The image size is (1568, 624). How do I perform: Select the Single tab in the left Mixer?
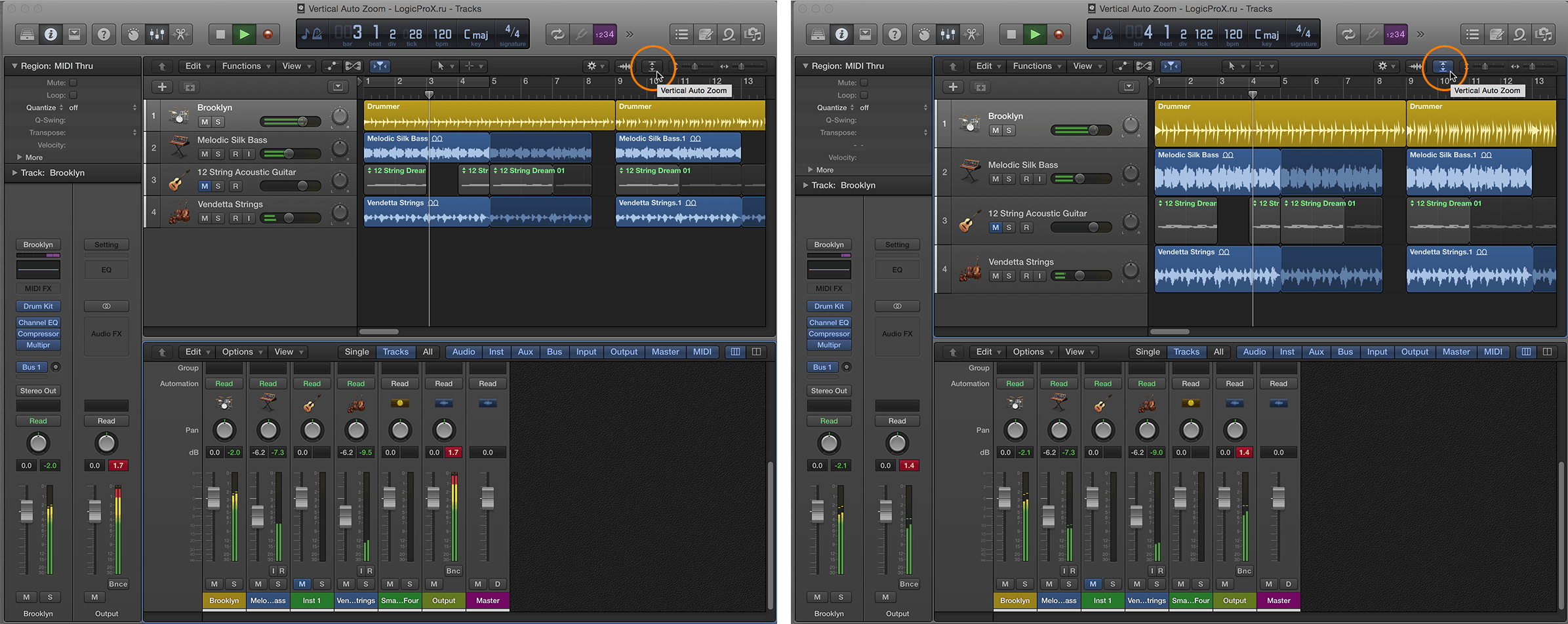tap(357, 352)
